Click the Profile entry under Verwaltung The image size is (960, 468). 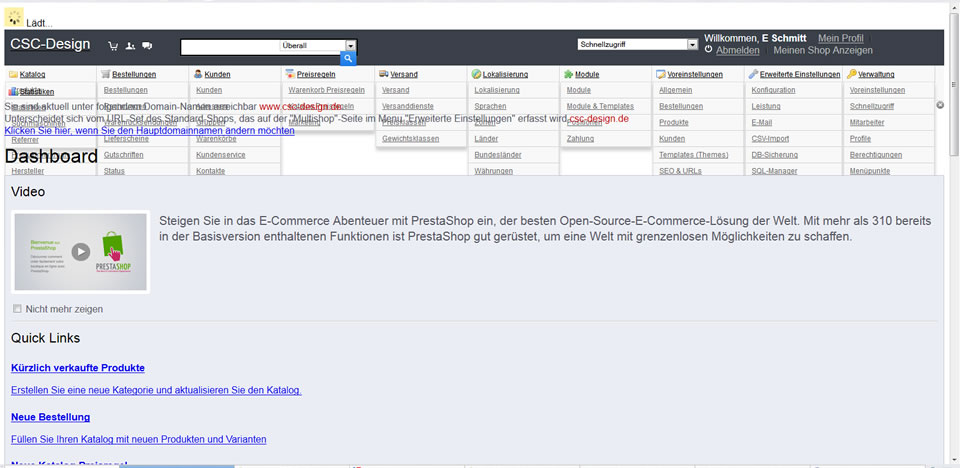pyautogui.click(x=860, y=138)
